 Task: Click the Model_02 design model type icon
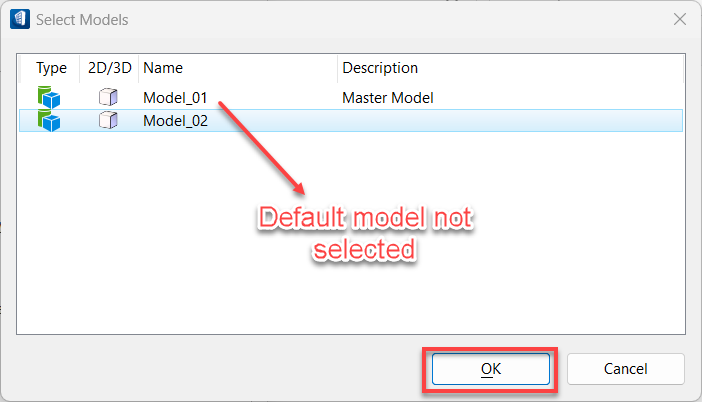click(x=49, y=121)
